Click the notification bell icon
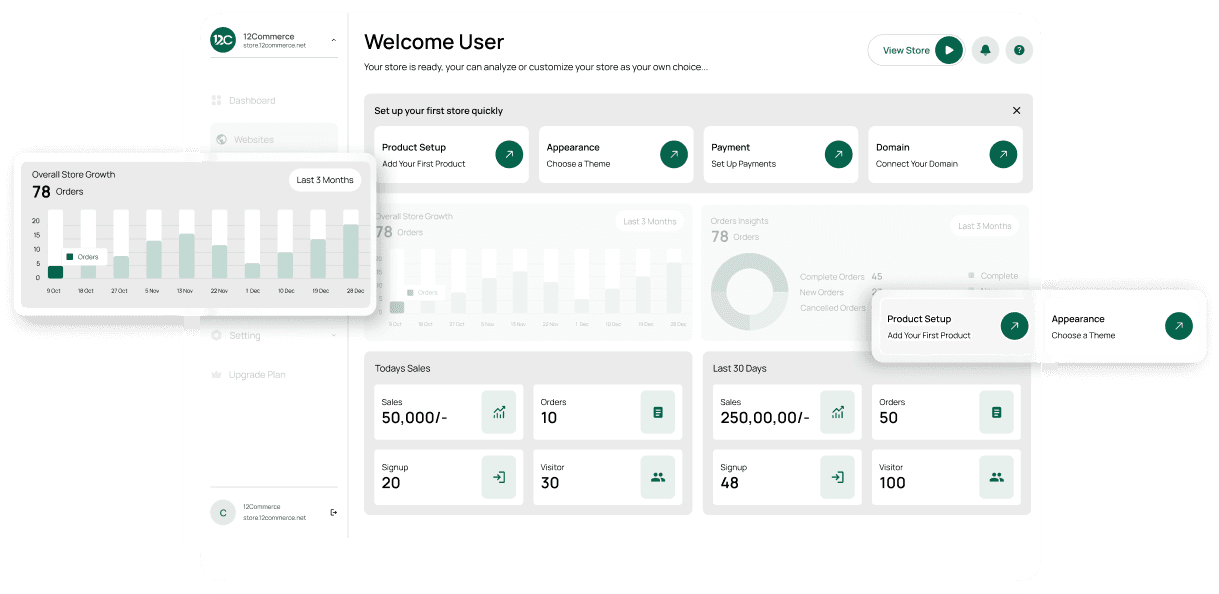This screenshot has height=594, width=1219. click(x=985, y=49)
